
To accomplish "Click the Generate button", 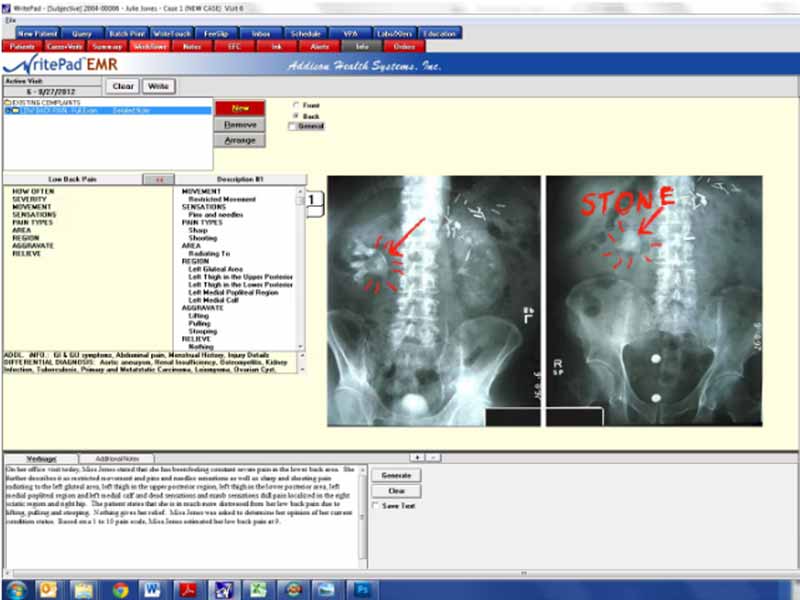I will [x=396, y=476].
